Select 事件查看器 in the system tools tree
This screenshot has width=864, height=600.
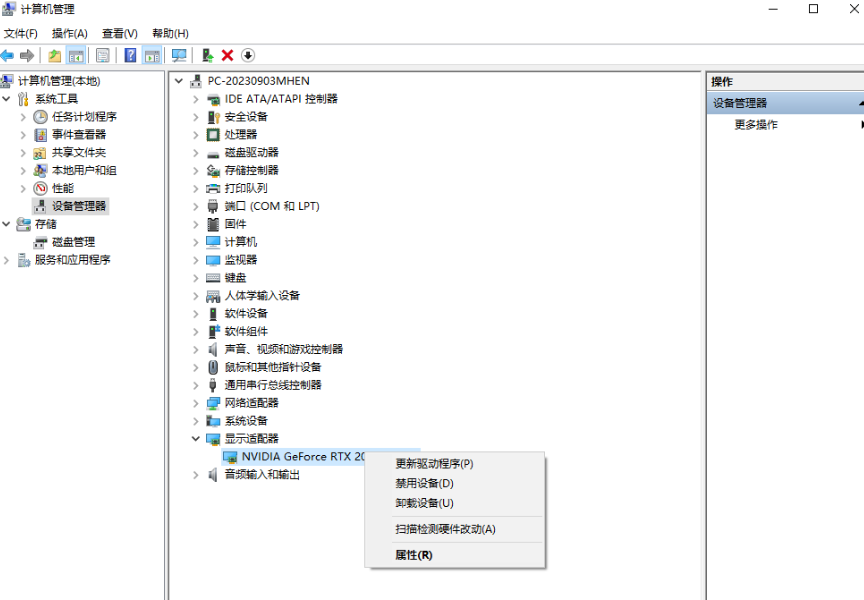78,135
